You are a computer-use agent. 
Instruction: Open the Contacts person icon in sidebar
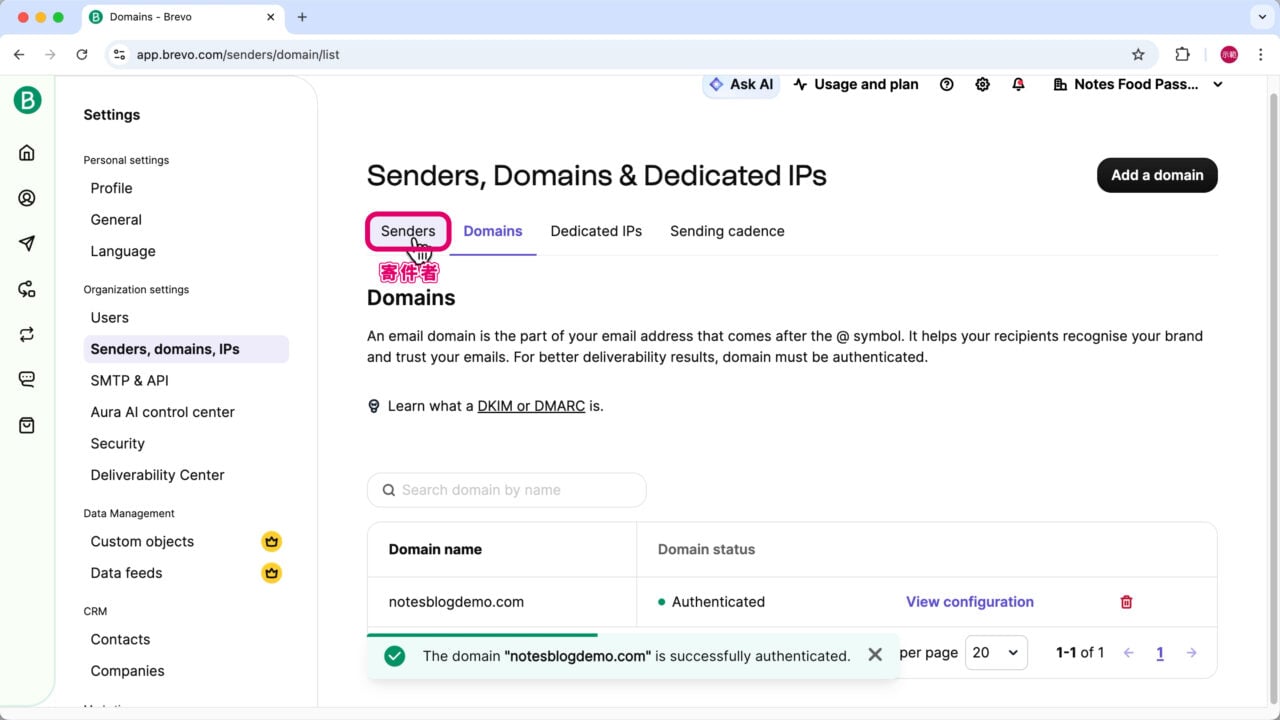[x=27, y=198]
